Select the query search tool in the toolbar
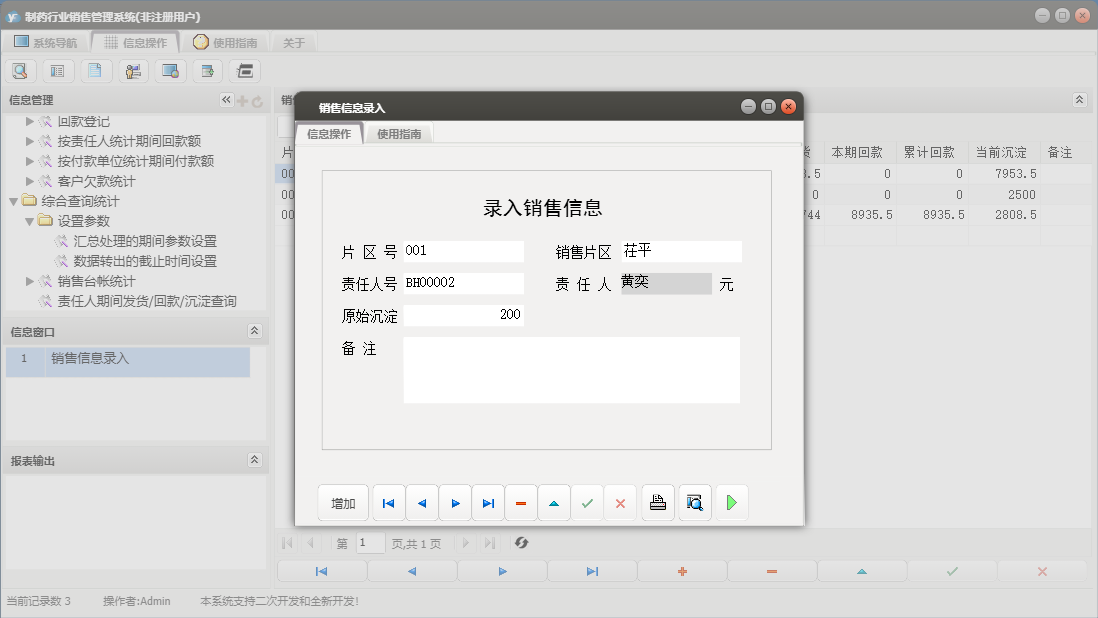 pyautogui.click(x=20, y=71)
